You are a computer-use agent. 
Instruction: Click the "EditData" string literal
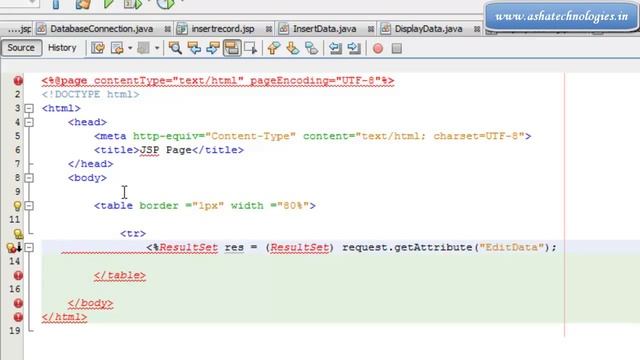tap(512, 247)
